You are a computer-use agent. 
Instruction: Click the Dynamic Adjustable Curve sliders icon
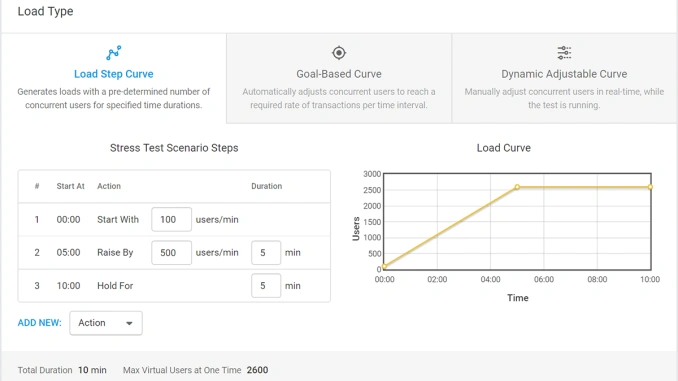(x=564, y=53)
